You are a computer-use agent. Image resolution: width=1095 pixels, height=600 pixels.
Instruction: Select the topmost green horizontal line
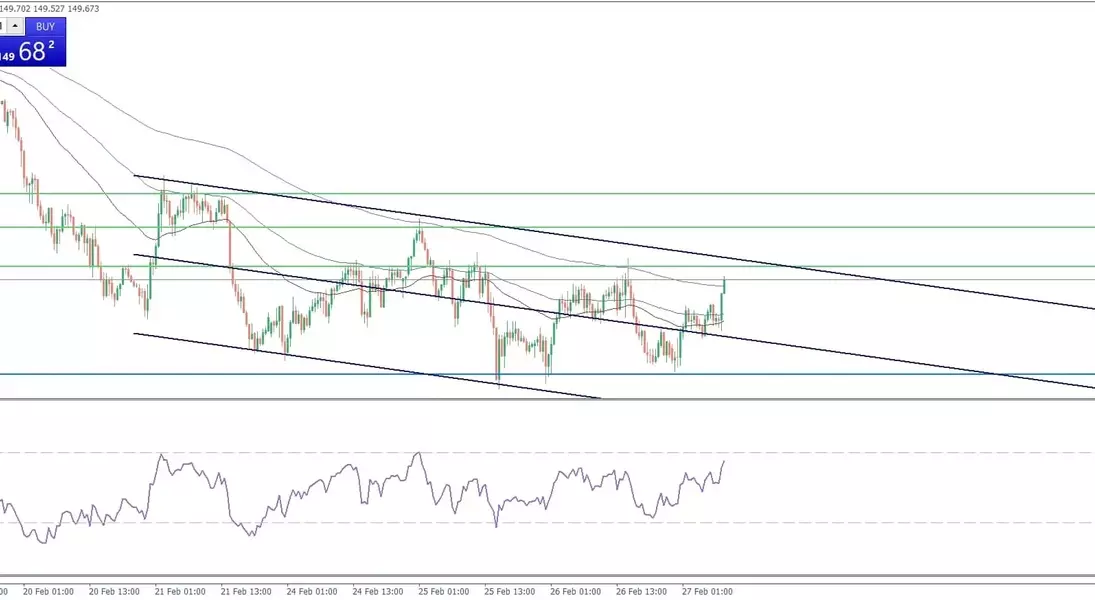(x=900, y=194)
